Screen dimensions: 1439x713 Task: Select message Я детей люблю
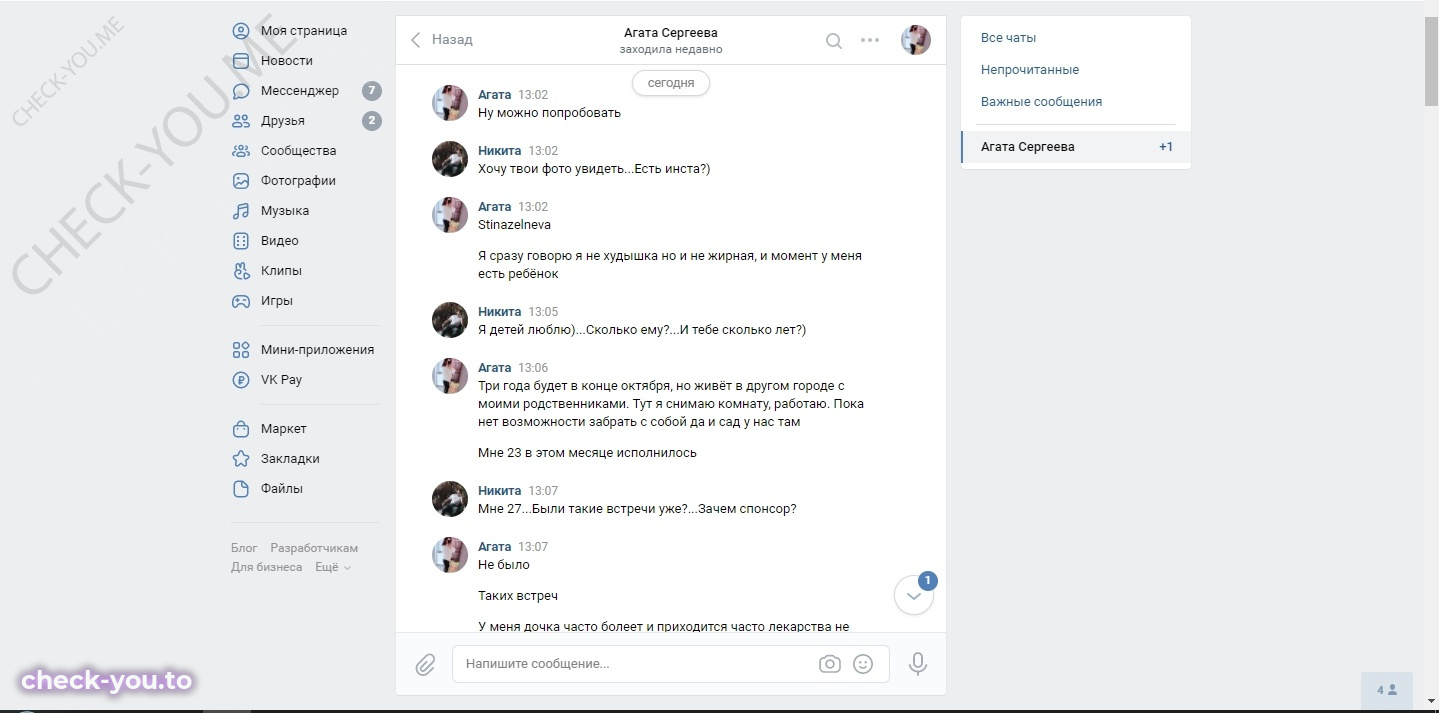[642, 330]
